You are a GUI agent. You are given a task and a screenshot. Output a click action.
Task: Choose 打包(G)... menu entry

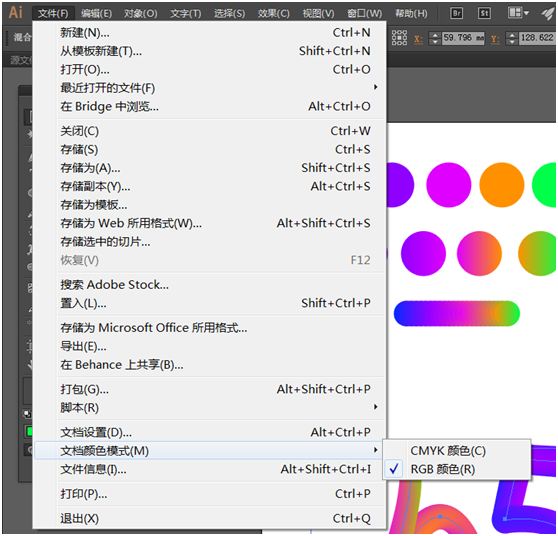pyautogui.click(x=210, y=389)
